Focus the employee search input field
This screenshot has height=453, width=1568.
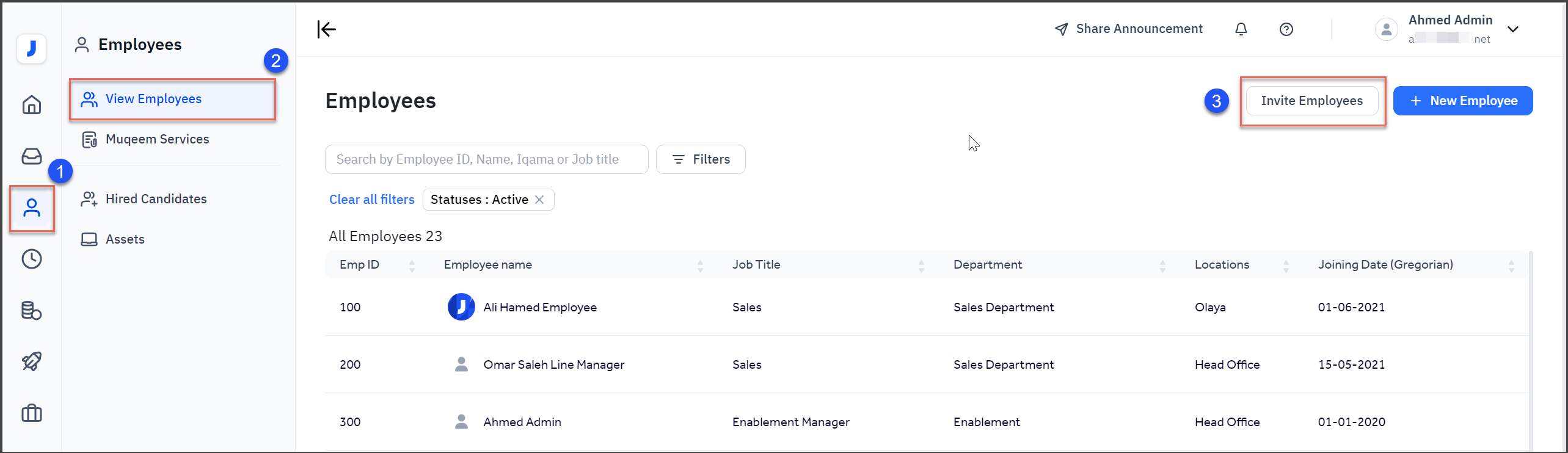pyautogui.click(x=486, y=159)
